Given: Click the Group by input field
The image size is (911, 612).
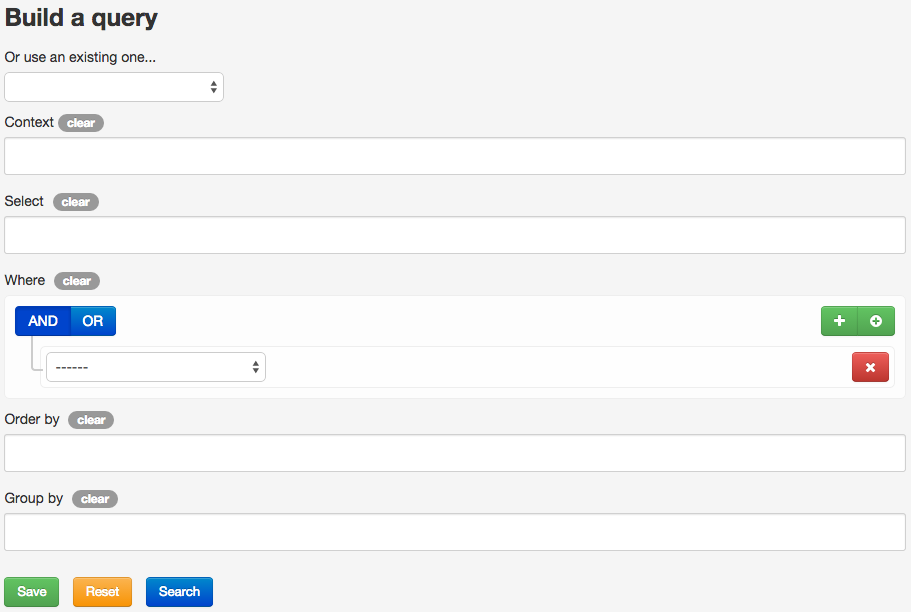Looking at the screenshot, I should coord(455,532).
